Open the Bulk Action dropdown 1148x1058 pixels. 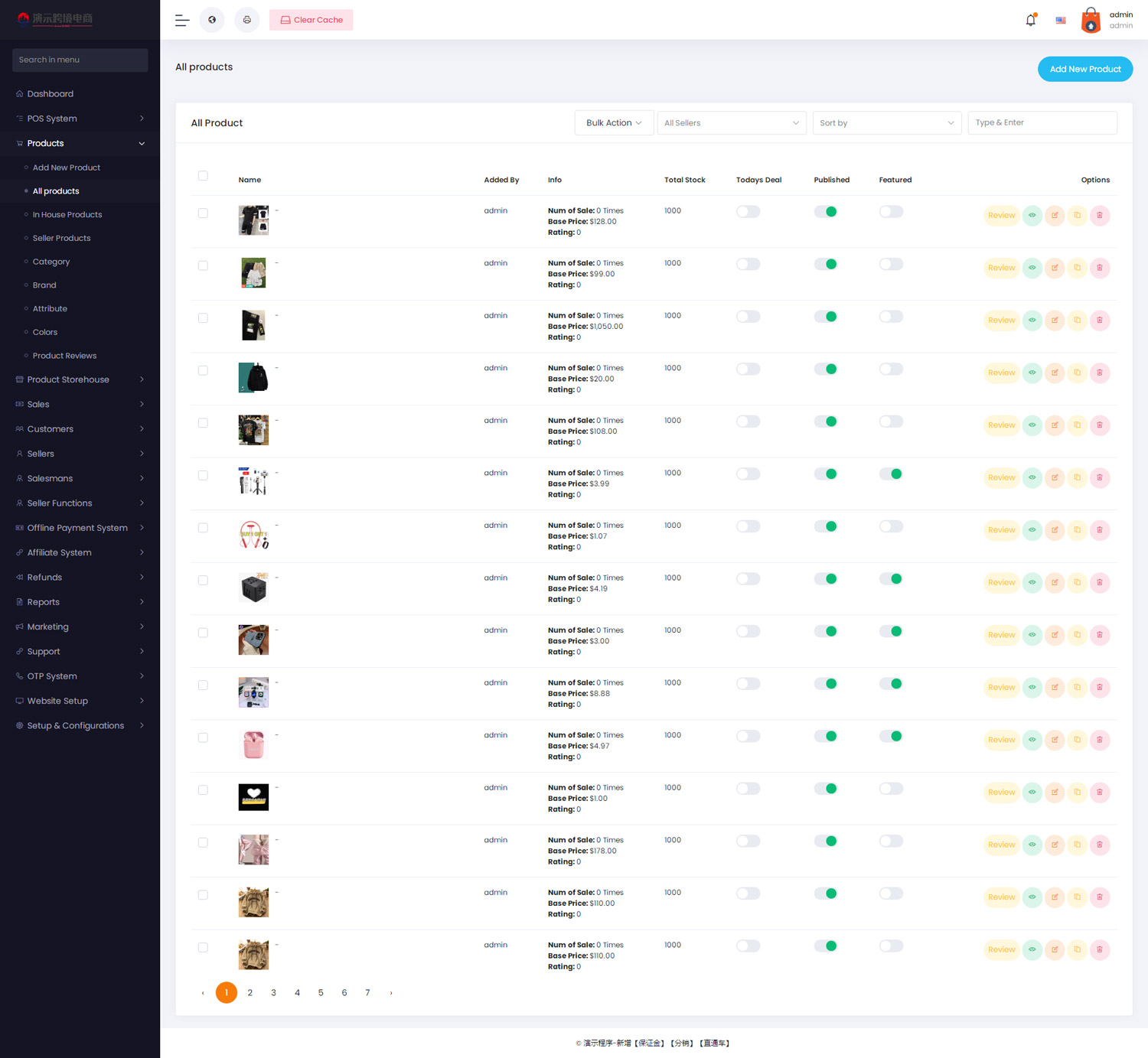pos(614,123)
